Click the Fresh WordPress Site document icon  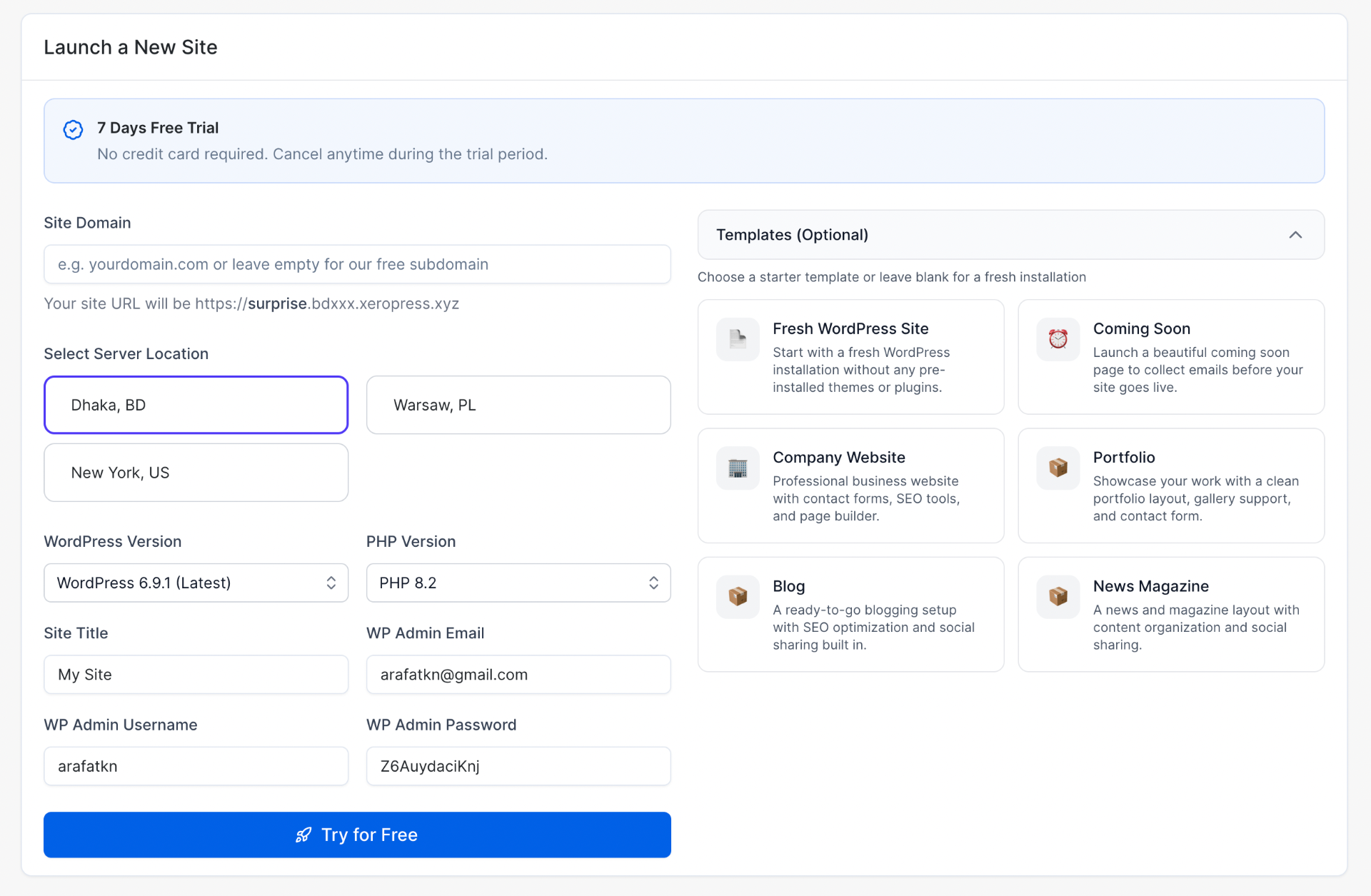click(x=738, y=339)
